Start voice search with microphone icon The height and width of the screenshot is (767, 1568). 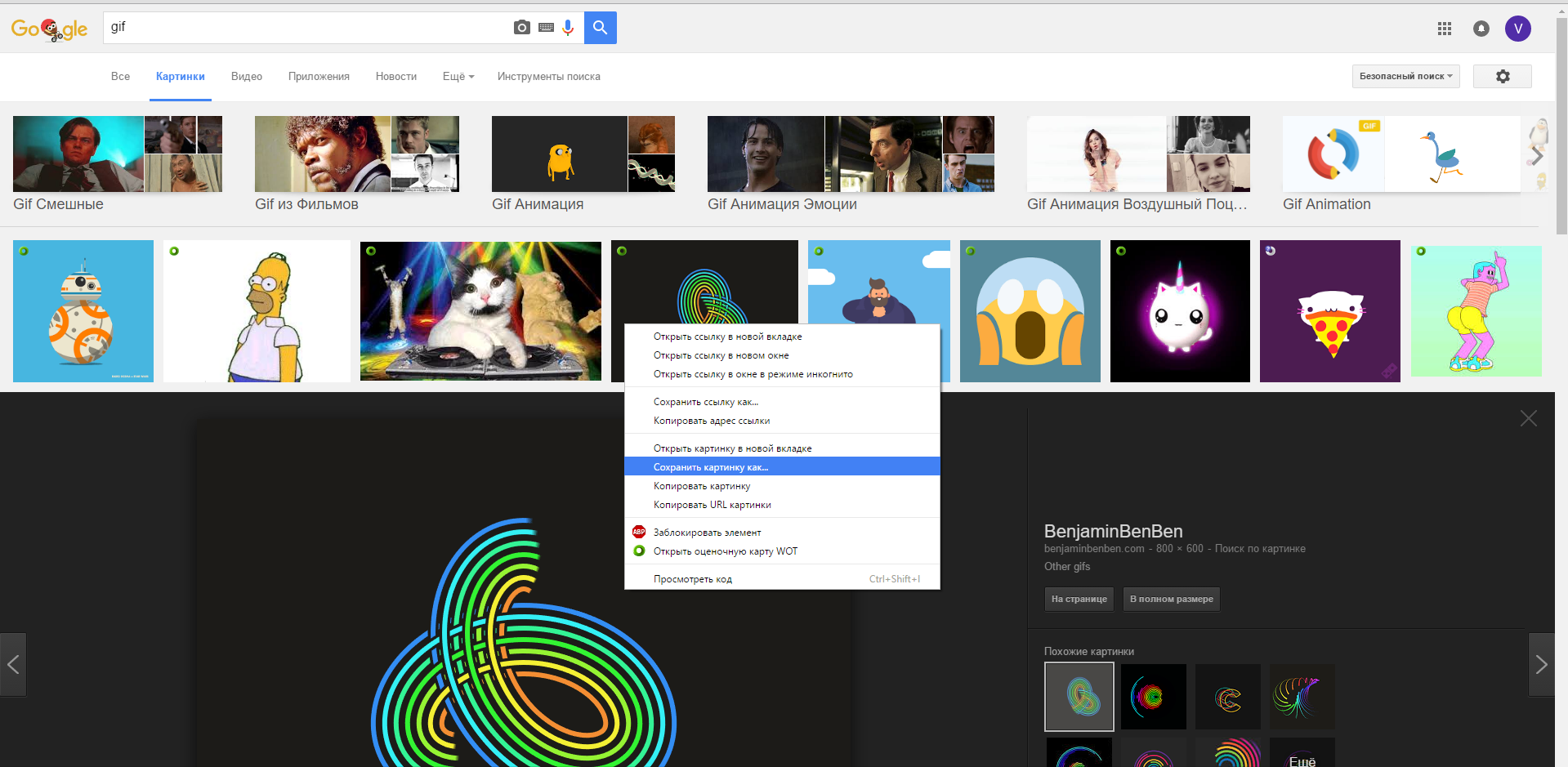(x=568, y=28)
